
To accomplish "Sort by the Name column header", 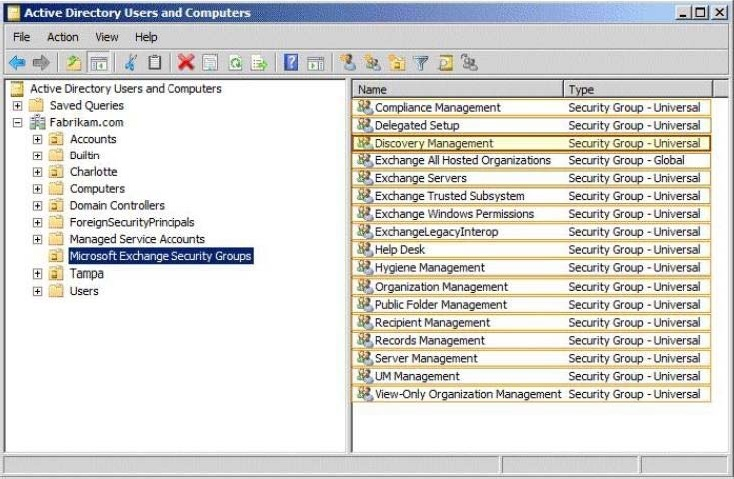I will coord(458,89).
